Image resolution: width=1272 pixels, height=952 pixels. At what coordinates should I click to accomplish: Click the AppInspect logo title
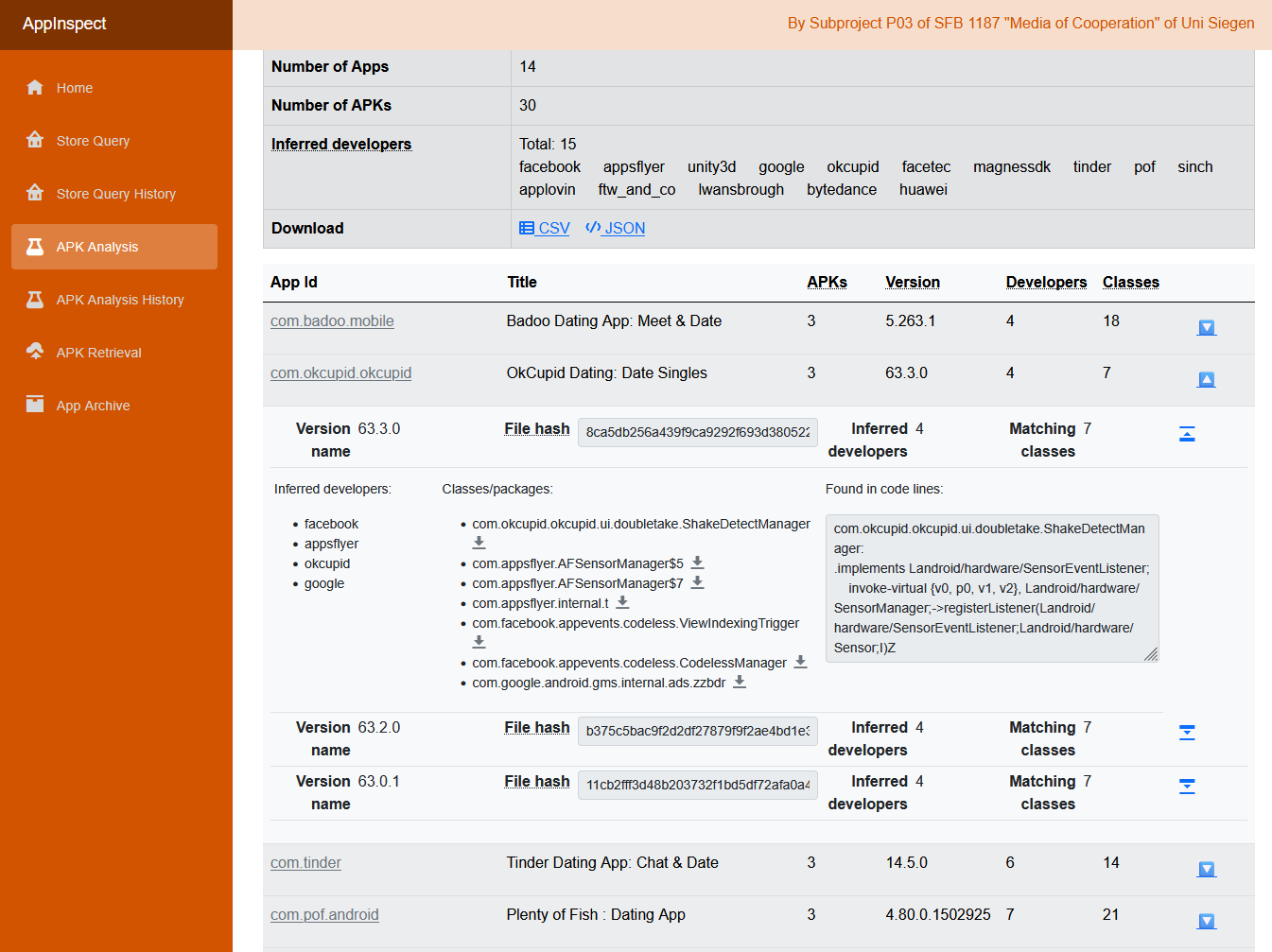click(64, 24)
